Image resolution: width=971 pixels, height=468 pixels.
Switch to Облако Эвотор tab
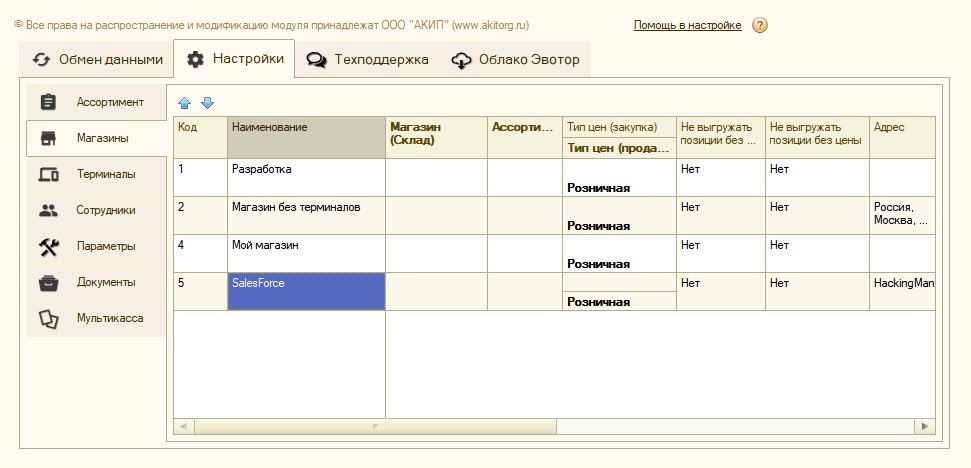(515, 59)
